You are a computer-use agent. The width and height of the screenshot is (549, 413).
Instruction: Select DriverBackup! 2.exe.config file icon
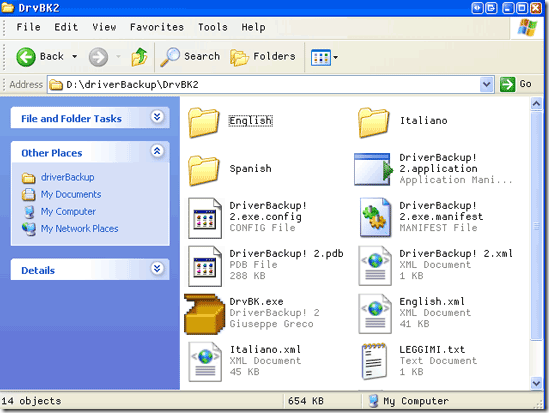pyautogui.click(x=205, y=218)
